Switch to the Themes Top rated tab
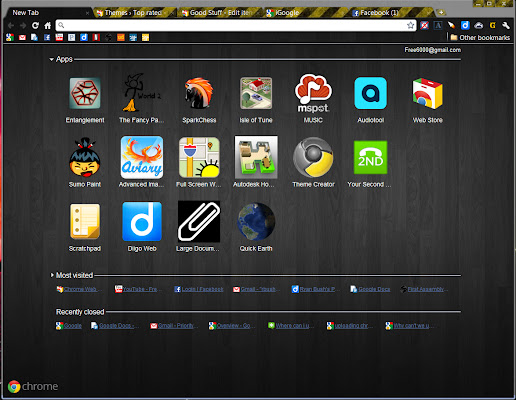 [133, 13]
